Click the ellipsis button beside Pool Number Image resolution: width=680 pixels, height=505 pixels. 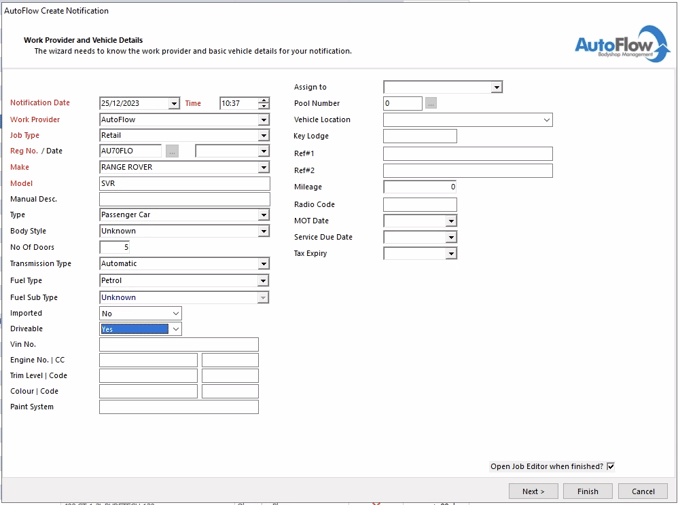click(x=431, y=103)
